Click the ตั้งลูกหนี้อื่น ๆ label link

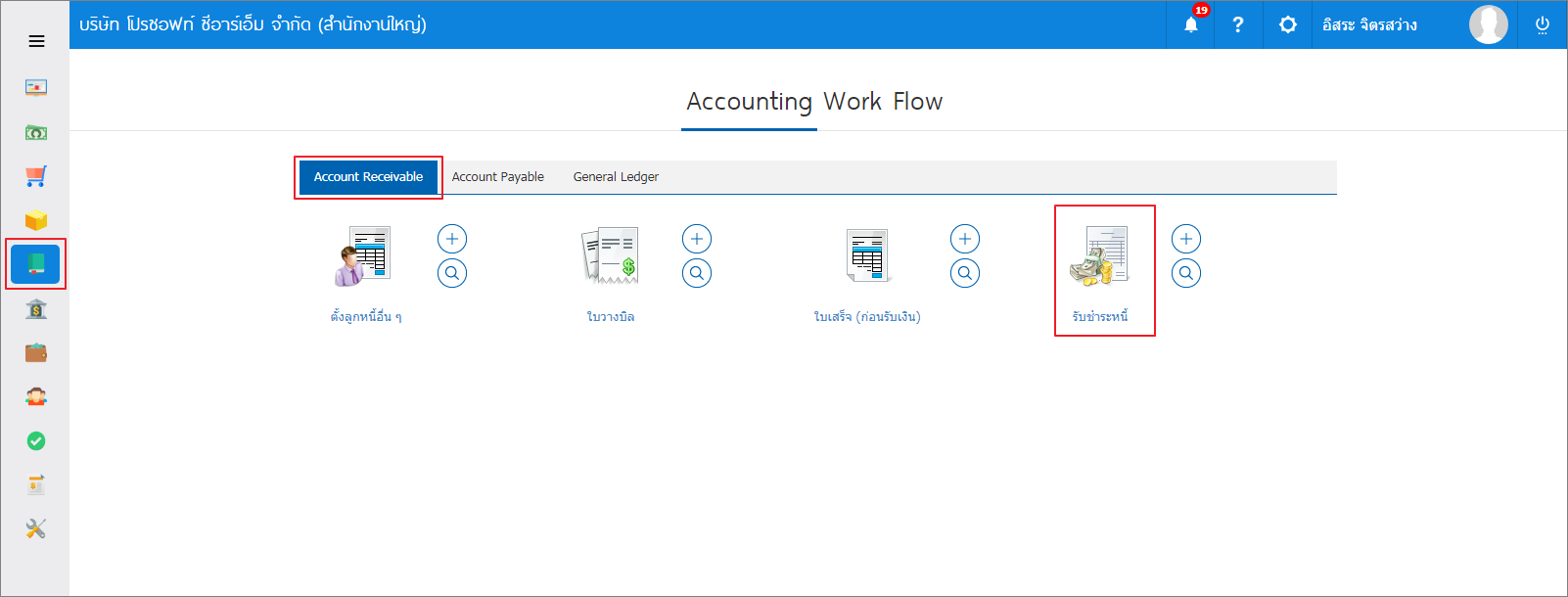pyautogui.click(x=366, y=316)
